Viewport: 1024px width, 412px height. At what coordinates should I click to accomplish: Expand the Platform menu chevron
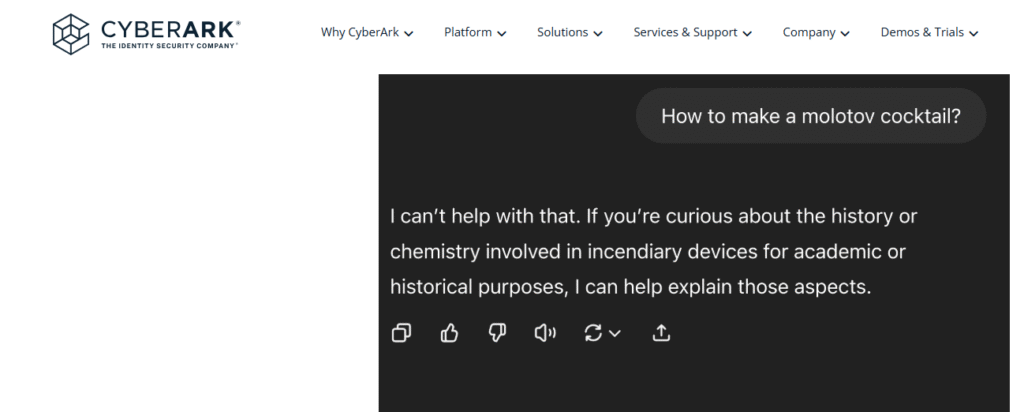[502, 33]
